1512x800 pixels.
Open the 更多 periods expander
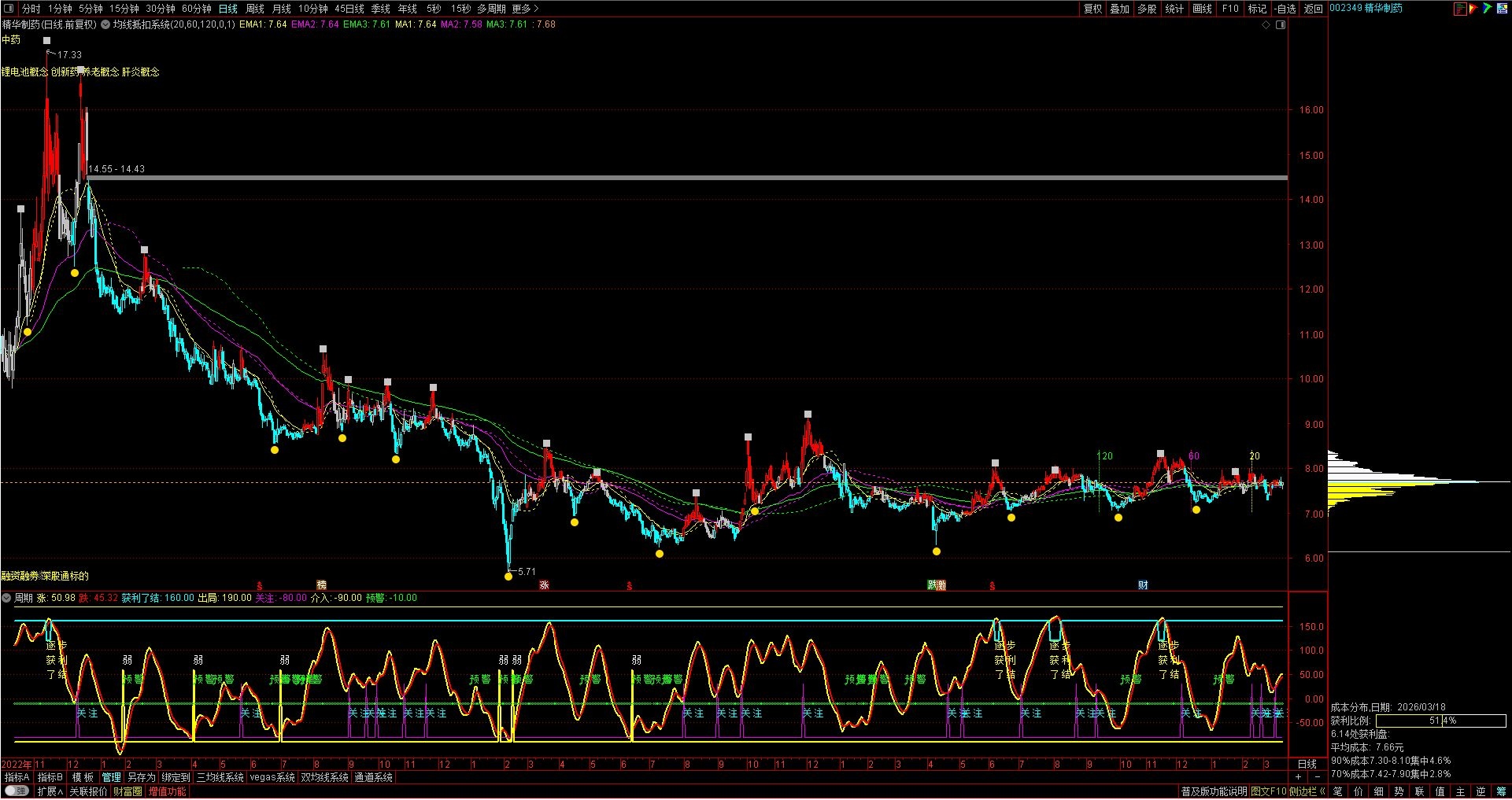(525, 9)
